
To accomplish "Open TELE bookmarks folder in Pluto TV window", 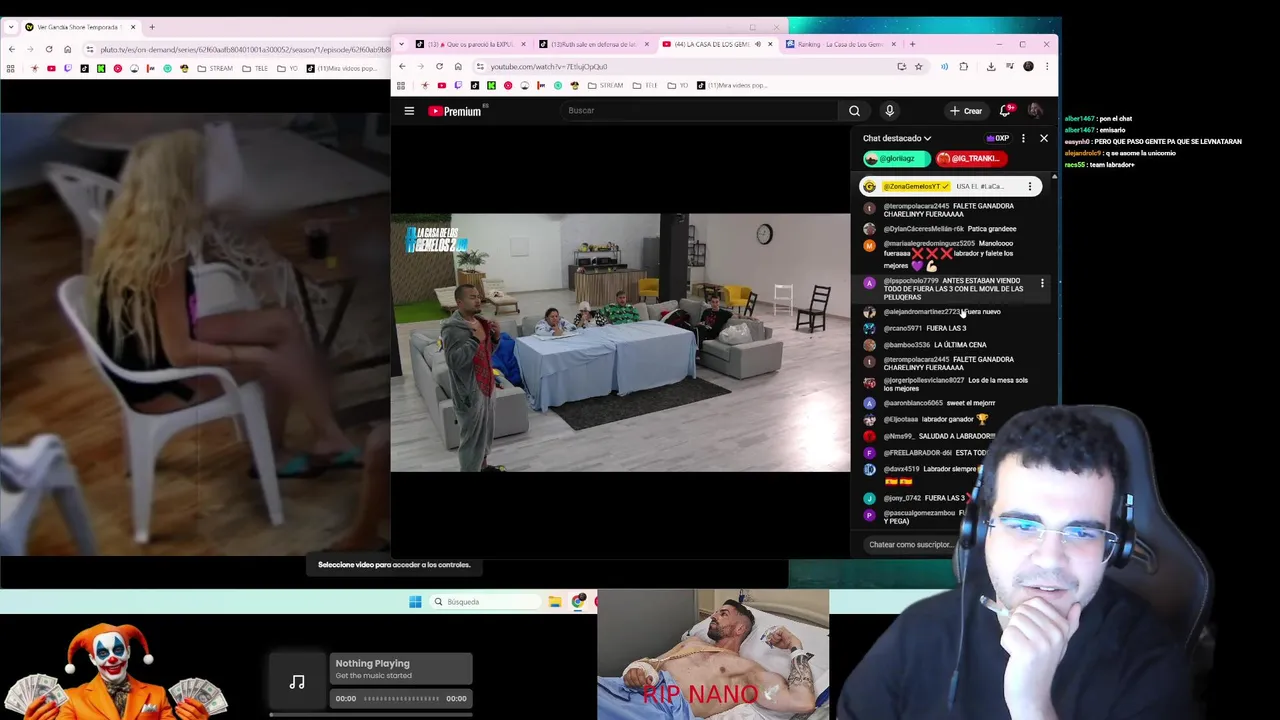I will pyautogui.click(x=255, y=69).
